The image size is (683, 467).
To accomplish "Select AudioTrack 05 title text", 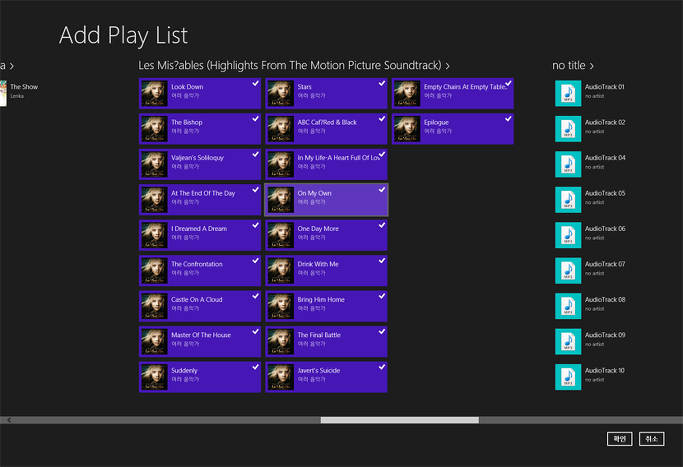I will coord(605,193).
